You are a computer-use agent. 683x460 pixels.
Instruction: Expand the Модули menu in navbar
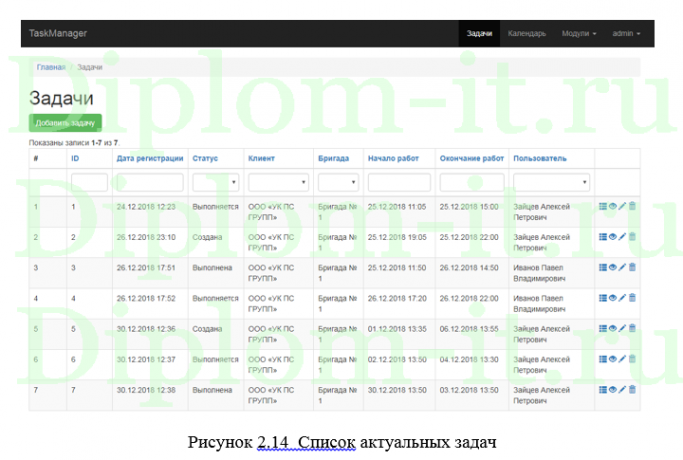click(579, 34)
